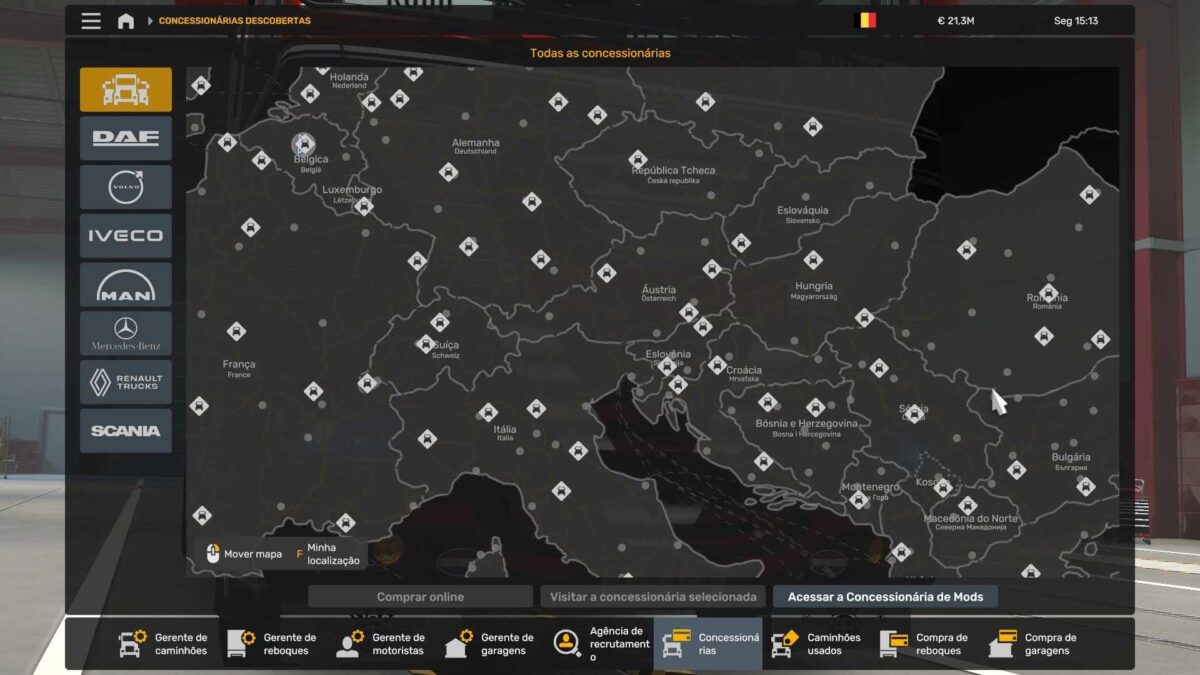Show only Iveco dealerships
This screenshot has width=1200, height=675.
126,236
